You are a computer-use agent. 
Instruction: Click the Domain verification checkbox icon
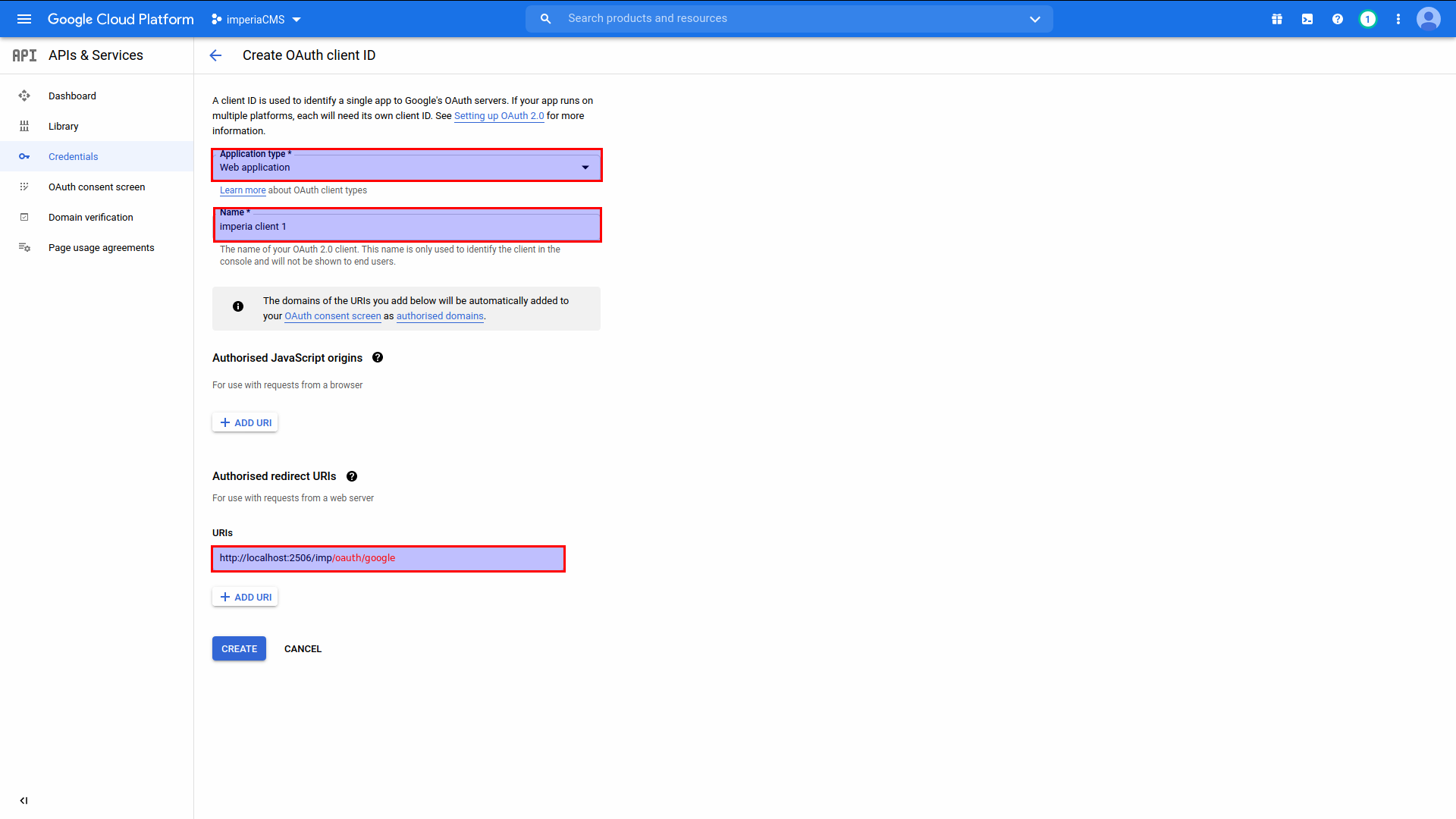(x=24, y=217)
